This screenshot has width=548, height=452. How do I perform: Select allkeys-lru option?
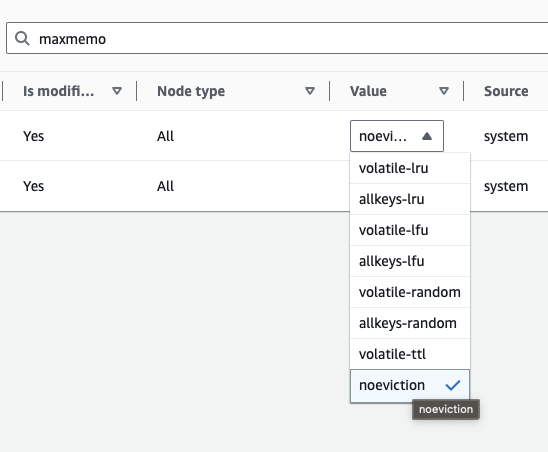410,199
